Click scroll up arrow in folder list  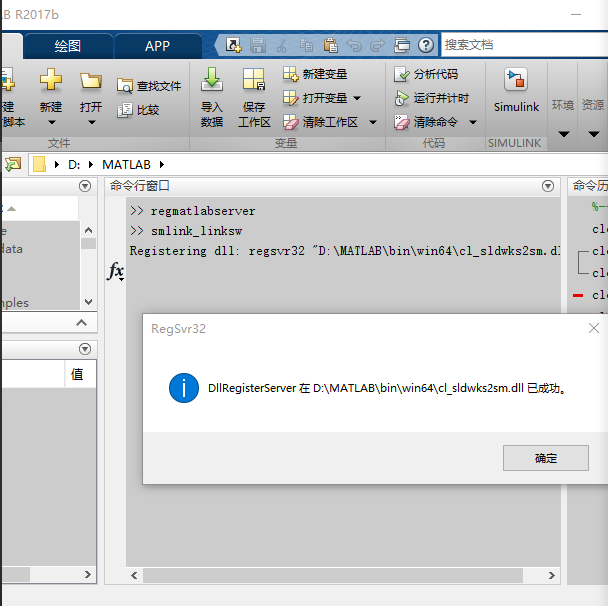click(x=88, y=230)
